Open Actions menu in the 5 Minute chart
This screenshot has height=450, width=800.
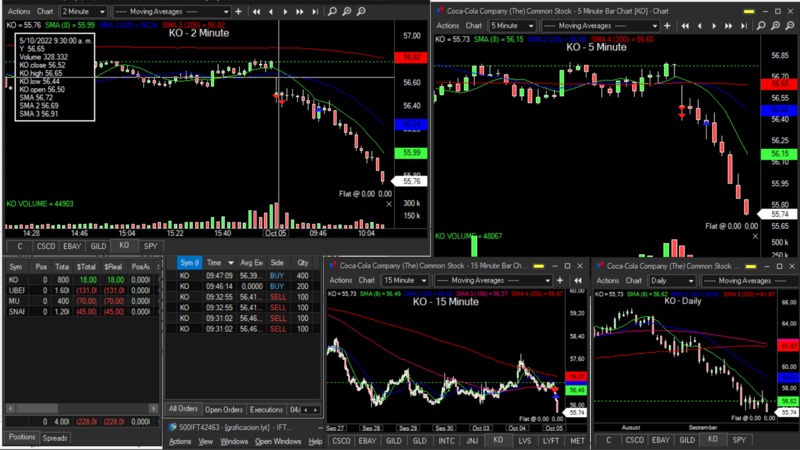click(x=448, y=25)
